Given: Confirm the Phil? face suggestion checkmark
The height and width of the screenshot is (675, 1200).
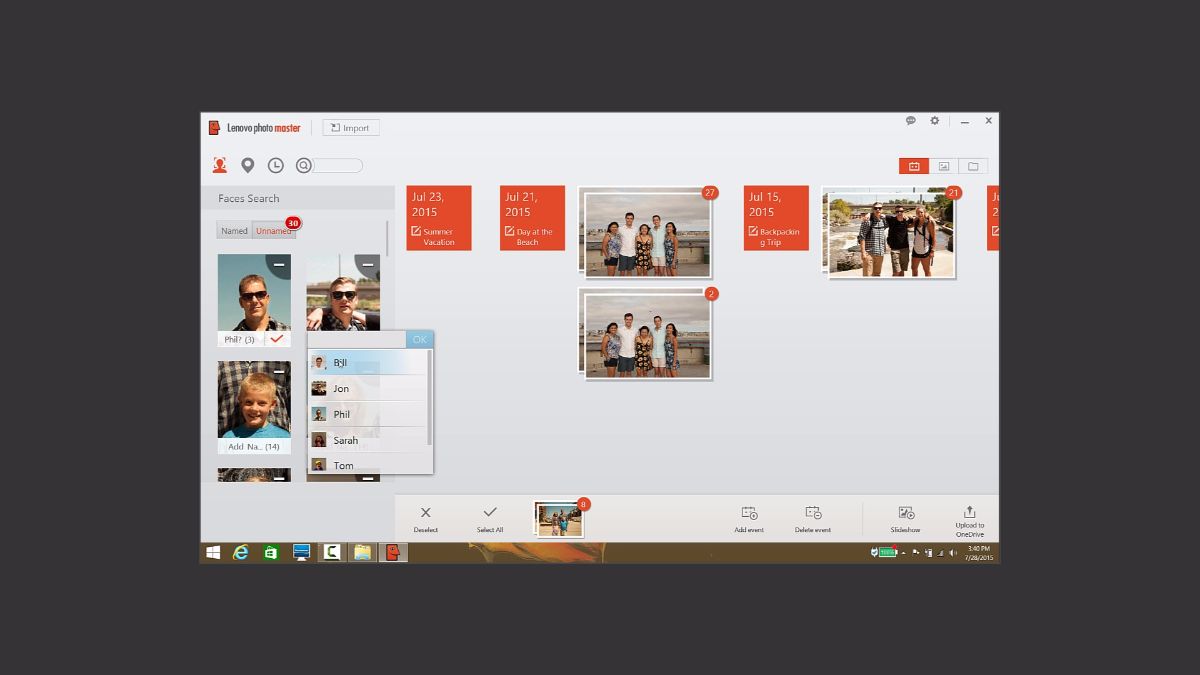Looking at the screenshot, I should [277, 339].
